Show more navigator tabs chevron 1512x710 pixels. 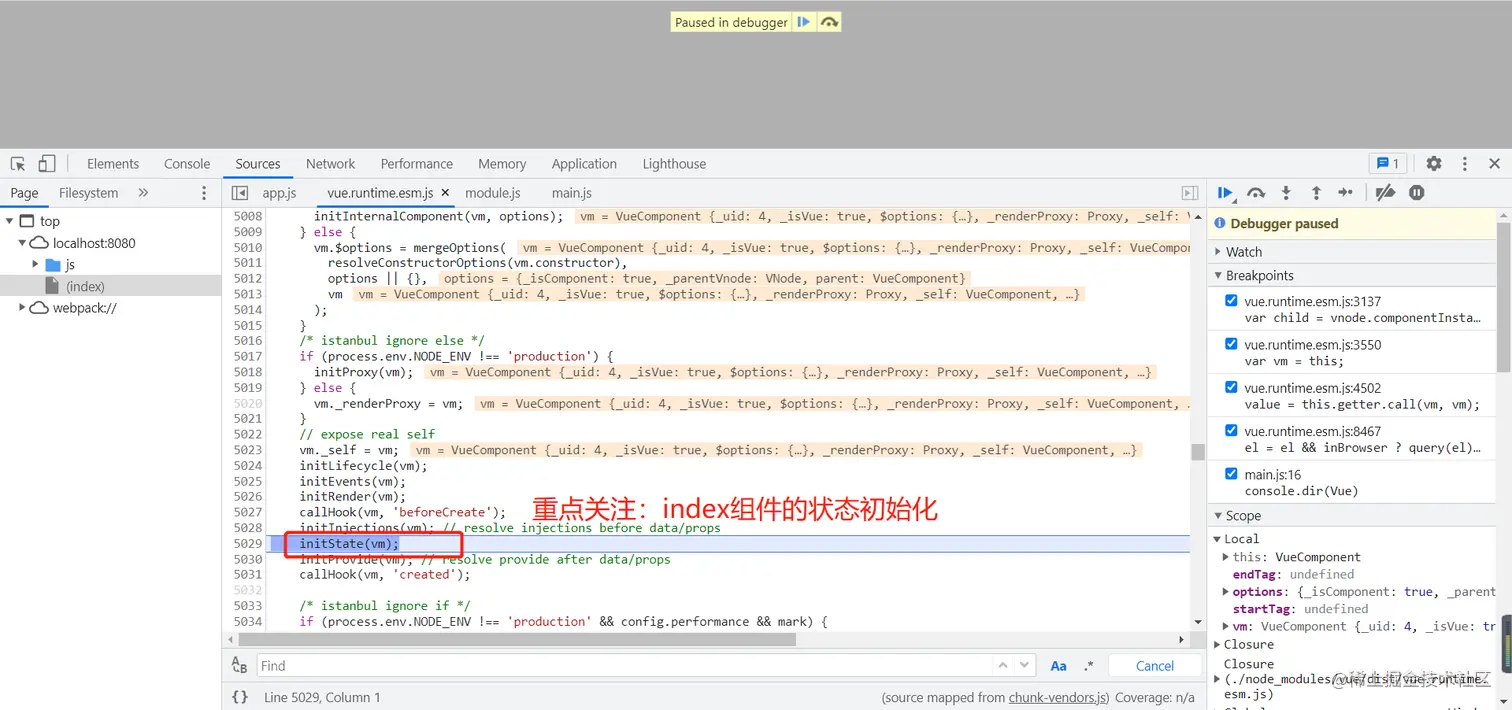click(143, 192)
